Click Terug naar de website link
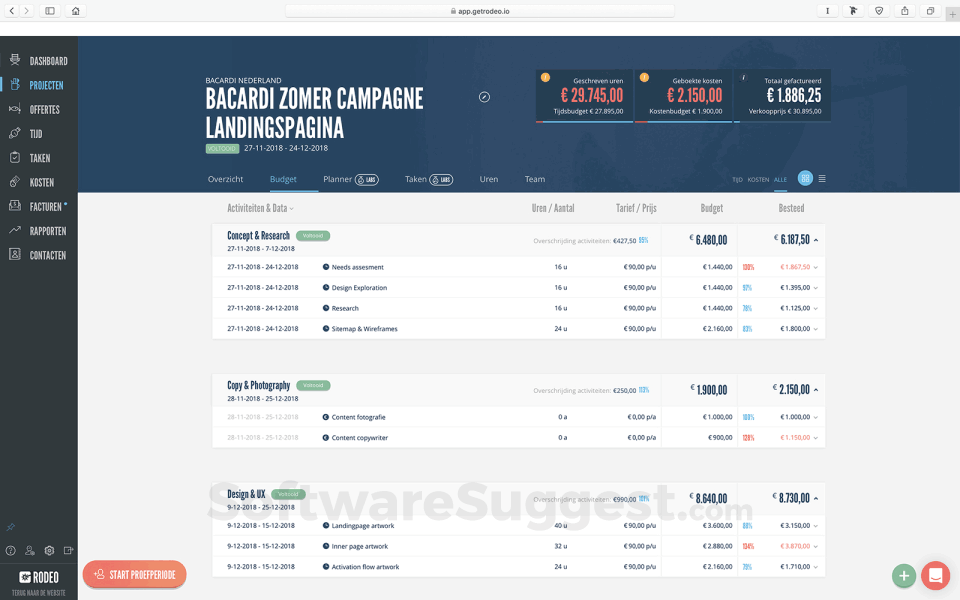960x600 pixels. click(x=39, y=593)
